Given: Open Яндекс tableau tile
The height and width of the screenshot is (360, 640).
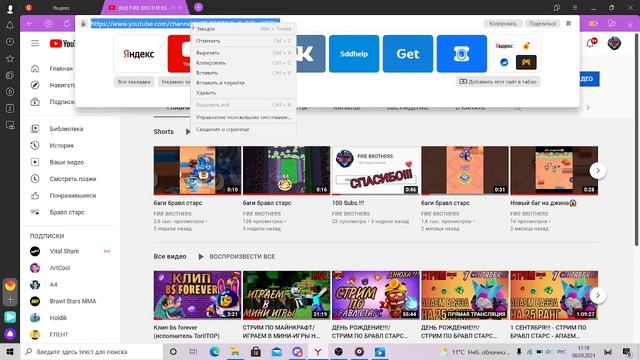Looking at the screenshot, I should (x=139, y=54).
